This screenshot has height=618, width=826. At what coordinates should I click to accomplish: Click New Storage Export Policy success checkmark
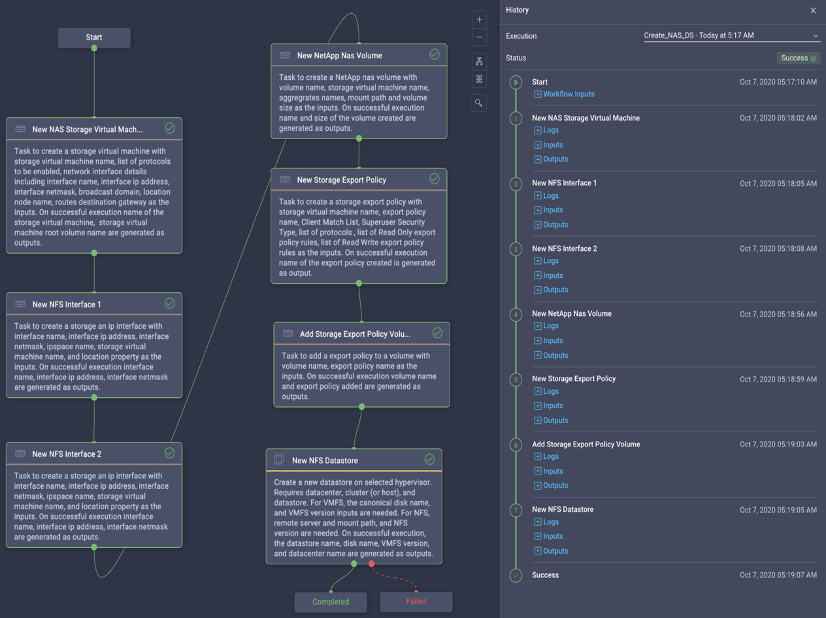(434, 179)
